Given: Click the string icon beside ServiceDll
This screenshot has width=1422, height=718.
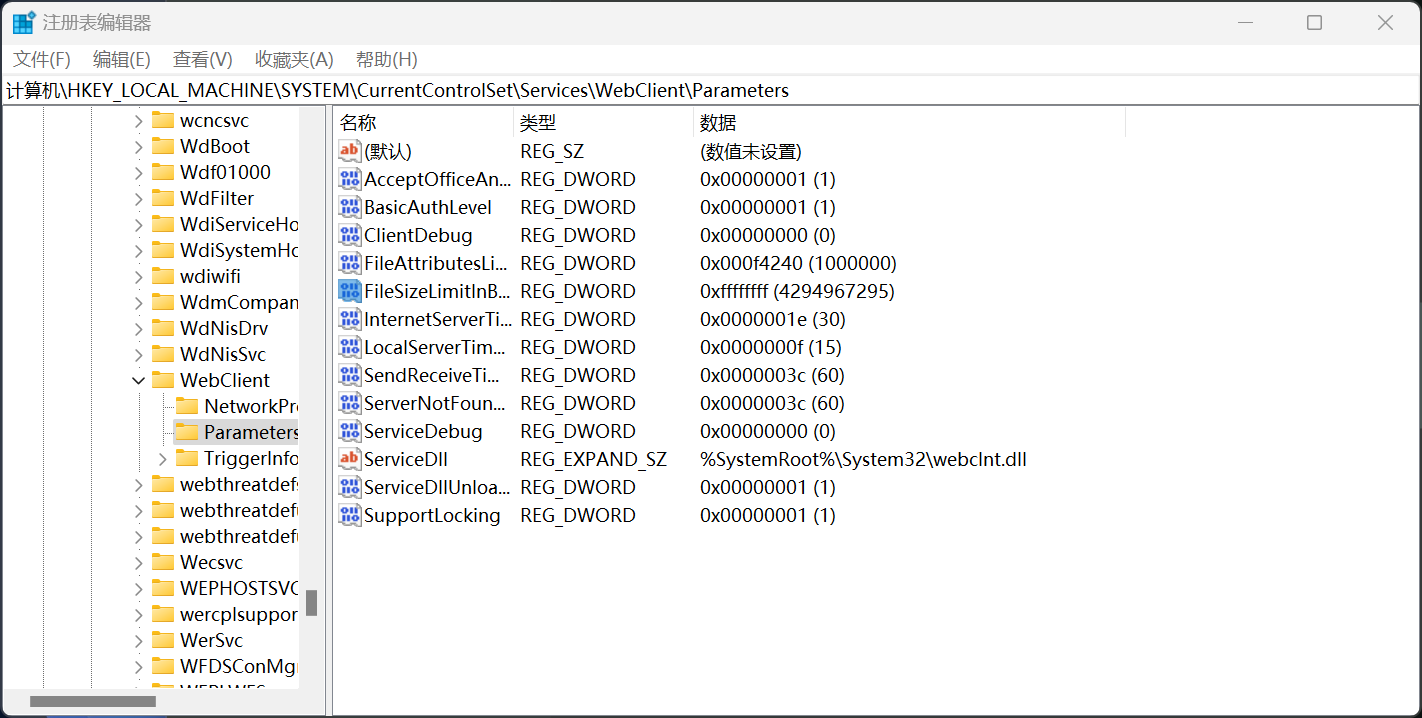Looking at the screenshot, I should tap(349, 459).
